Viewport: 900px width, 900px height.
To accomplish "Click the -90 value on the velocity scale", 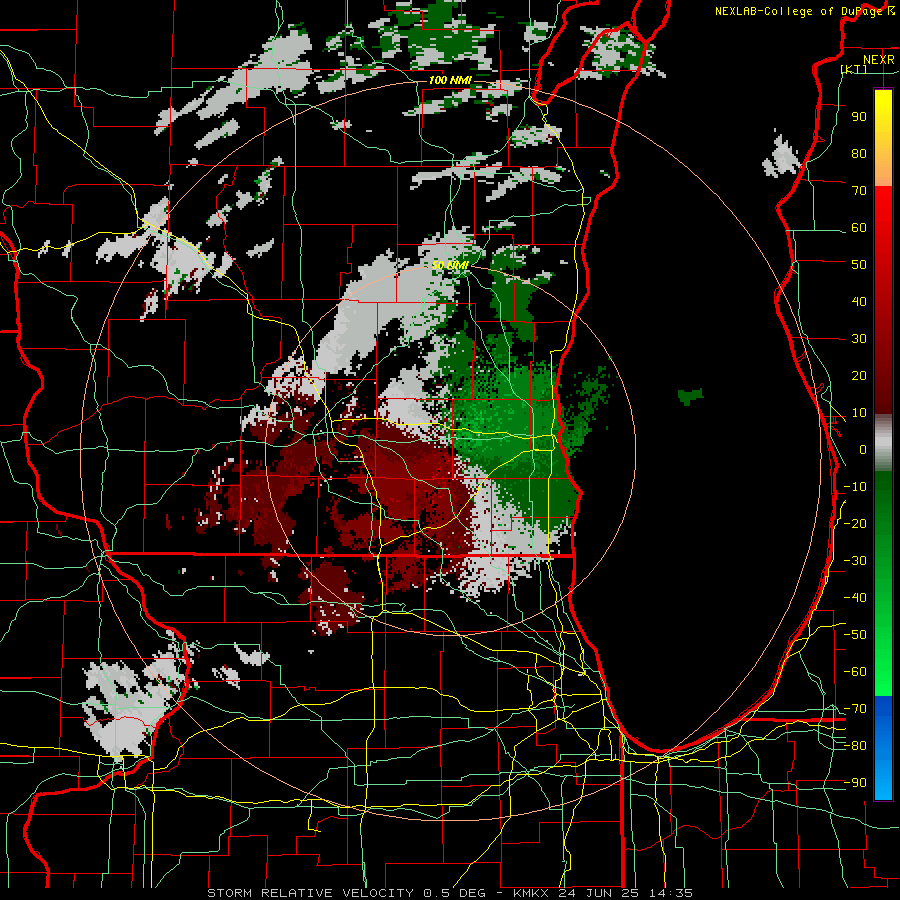I will tap(855, 783).
